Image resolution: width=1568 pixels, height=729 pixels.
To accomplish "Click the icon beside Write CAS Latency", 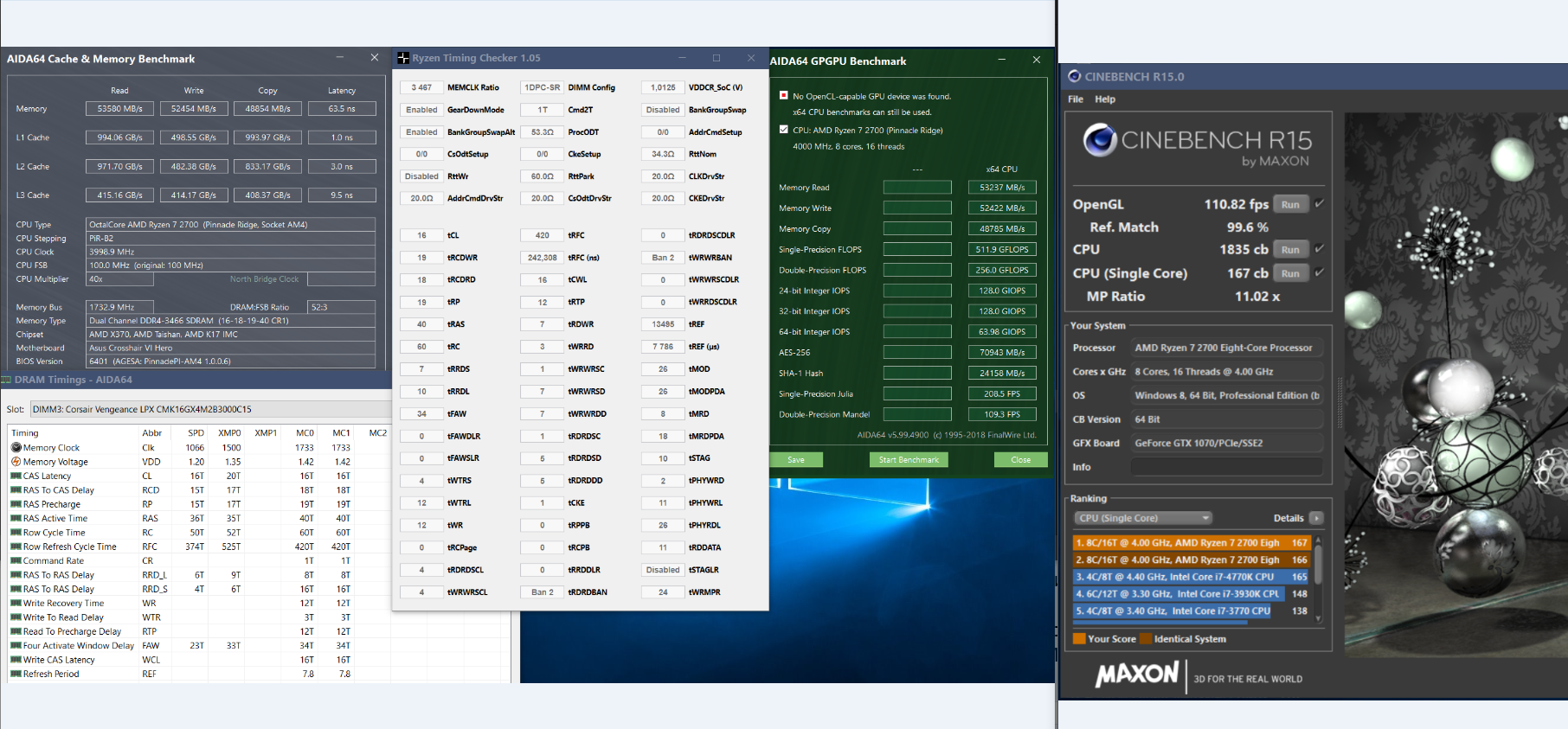I will pos(16,660).
